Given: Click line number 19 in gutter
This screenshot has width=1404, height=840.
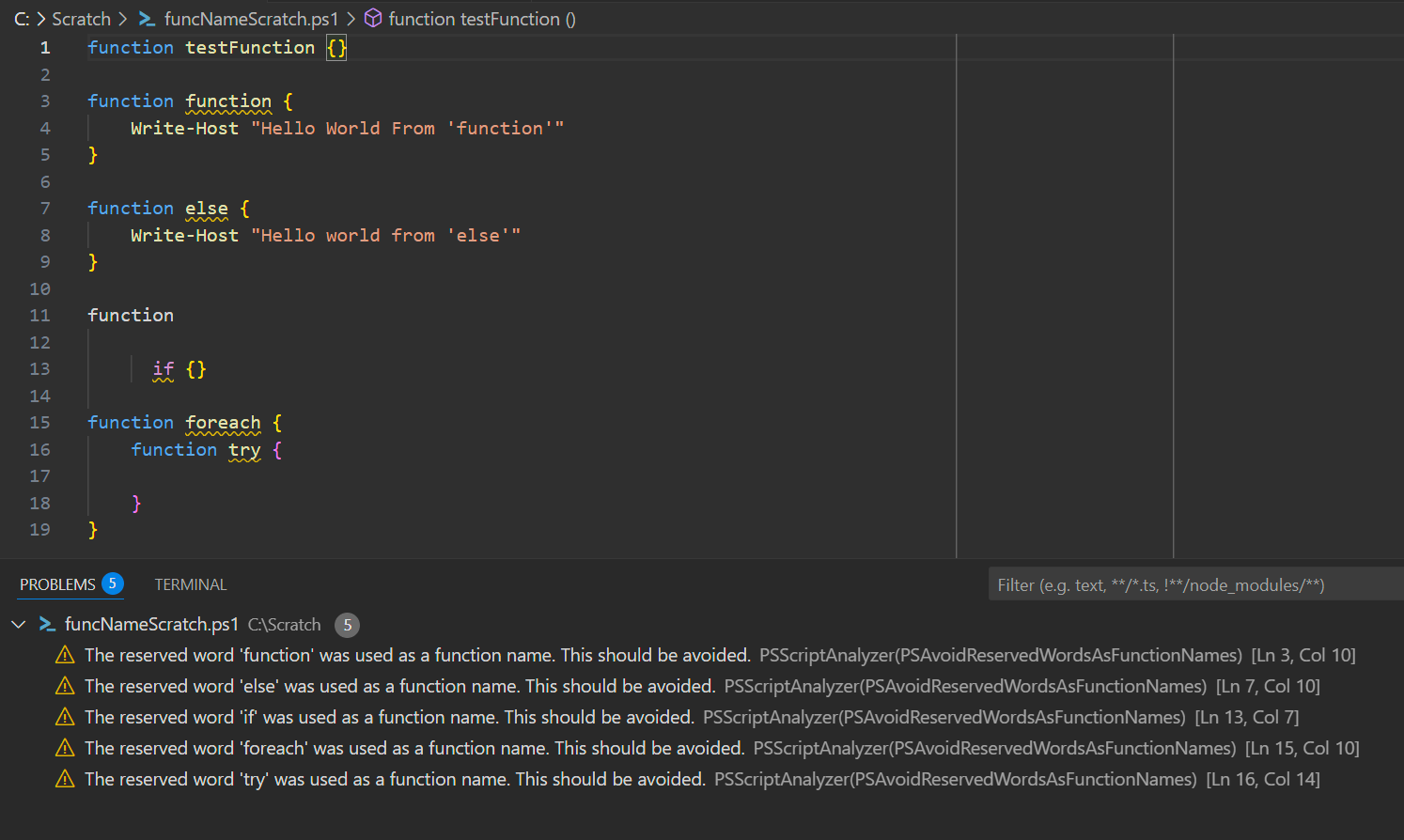Looking at the screenshot, I should coord(39,529).
